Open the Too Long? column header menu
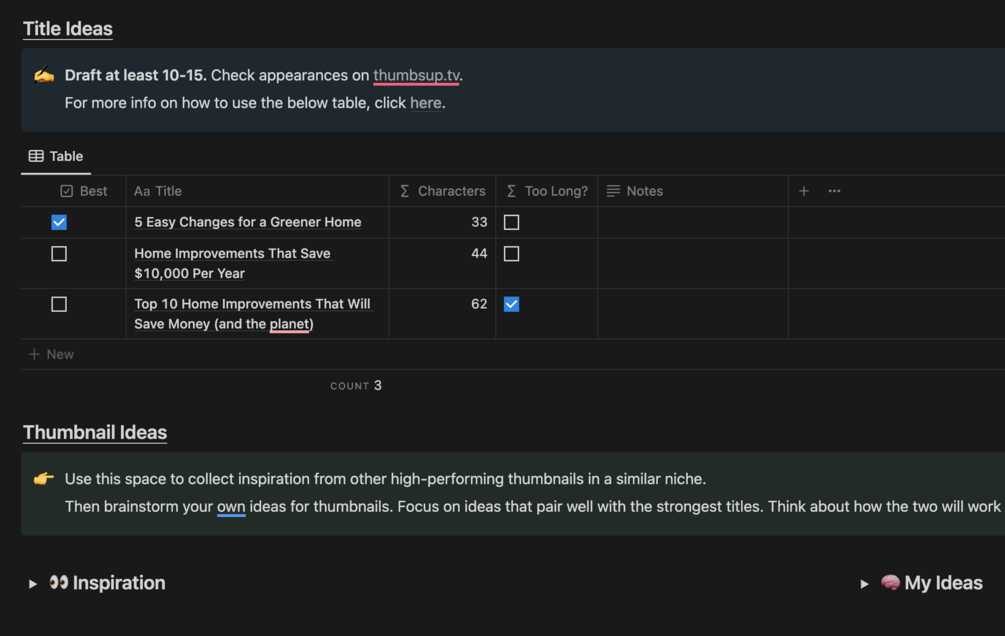 point(547,191)
